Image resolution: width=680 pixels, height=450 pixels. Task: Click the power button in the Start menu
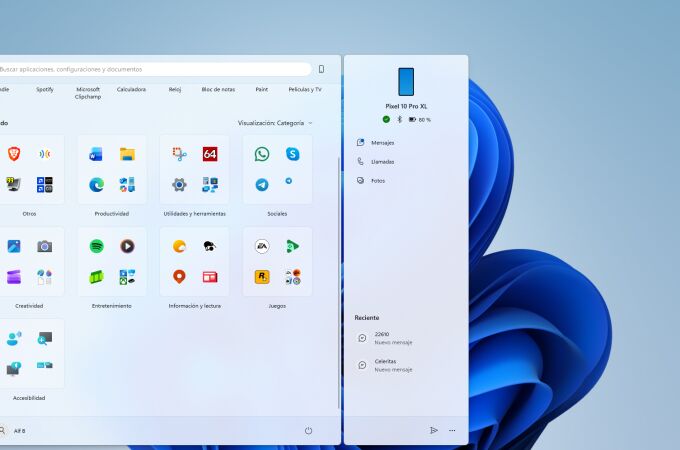coord(308,430)
